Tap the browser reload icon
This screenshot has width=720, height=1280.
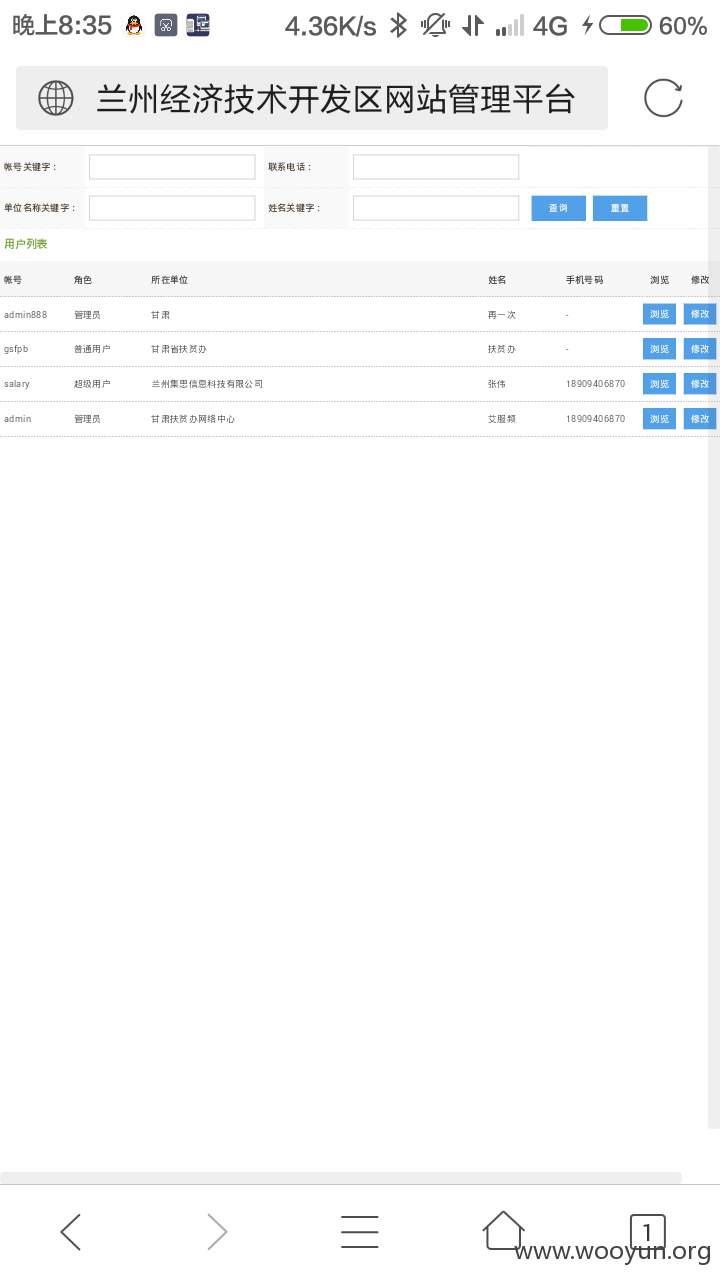[663, 98]
